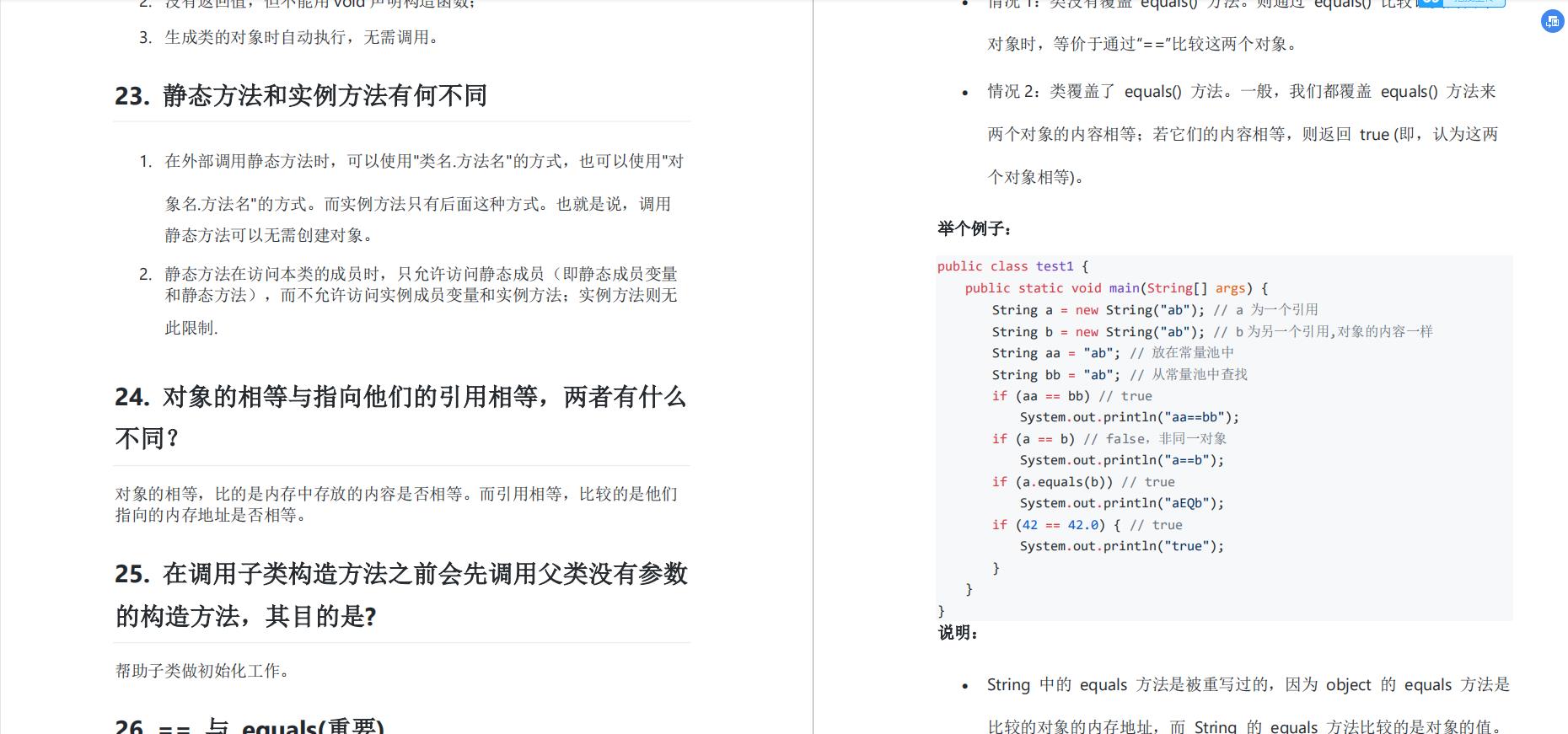Click bullet line starting "String 中的 equals 方法是被重写过的"
This screenshot has width=1568, height=734.
click(x=1248, y=685)
